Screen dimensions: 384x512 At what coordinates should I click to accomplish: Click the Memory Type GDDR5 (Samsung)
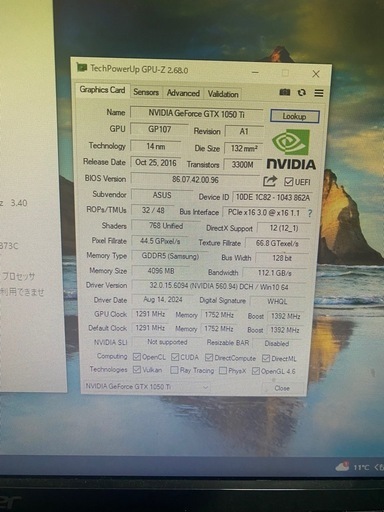(x=170, y=256)
